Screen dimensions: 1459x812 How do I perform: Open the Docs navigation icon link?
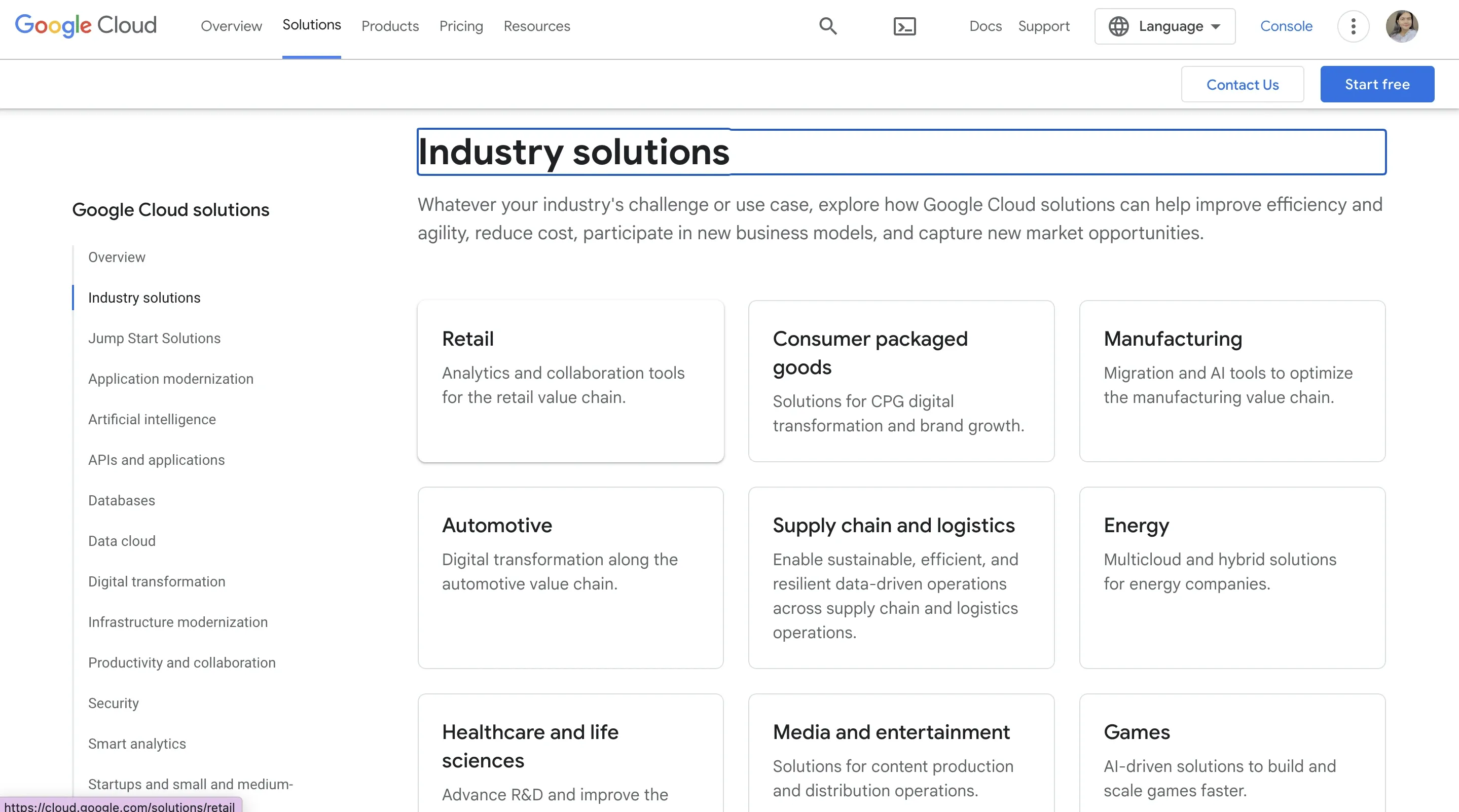click(985, 25)
